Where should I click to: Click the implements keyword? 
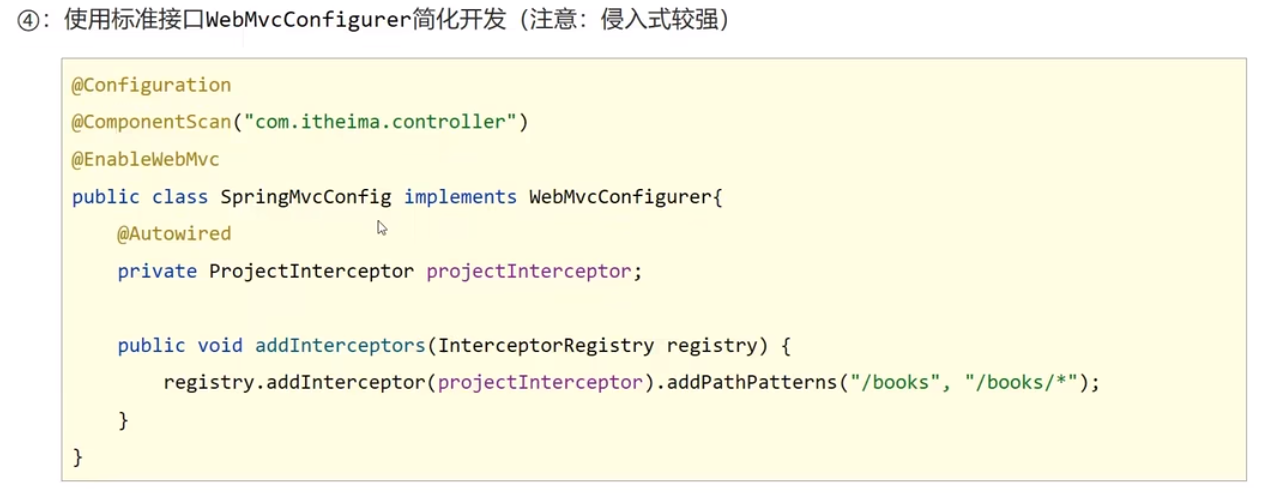pyautogui.click(x=460, y=197)
